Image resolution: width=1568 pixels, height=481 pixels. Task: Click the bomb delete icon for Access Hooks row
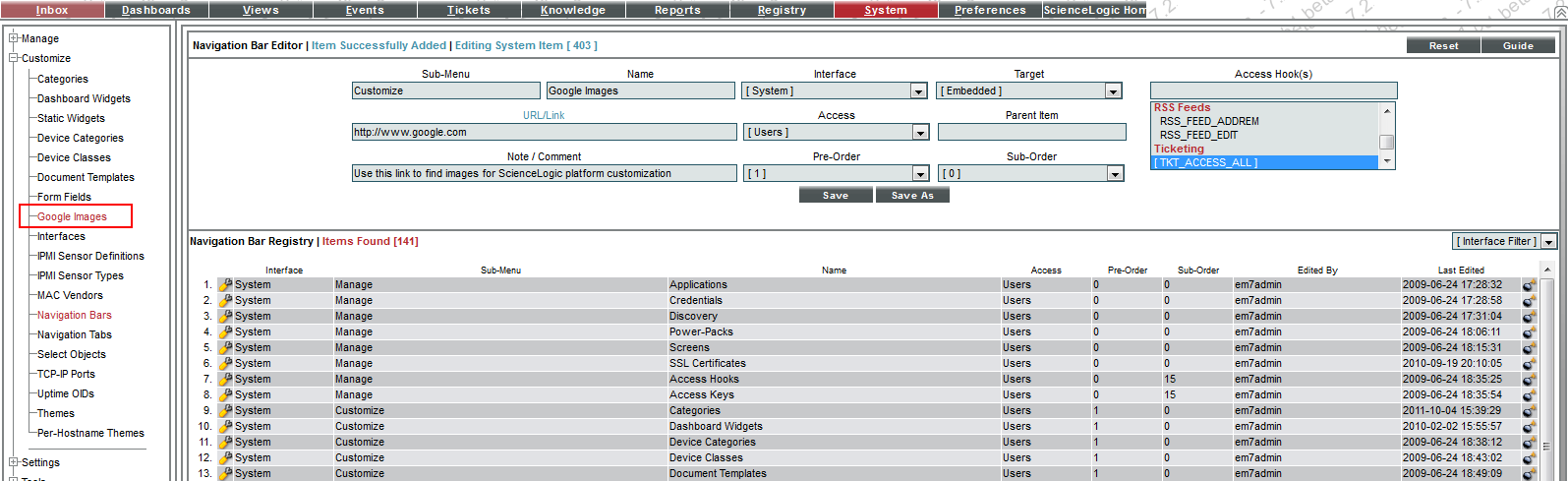coord(1529,380)
